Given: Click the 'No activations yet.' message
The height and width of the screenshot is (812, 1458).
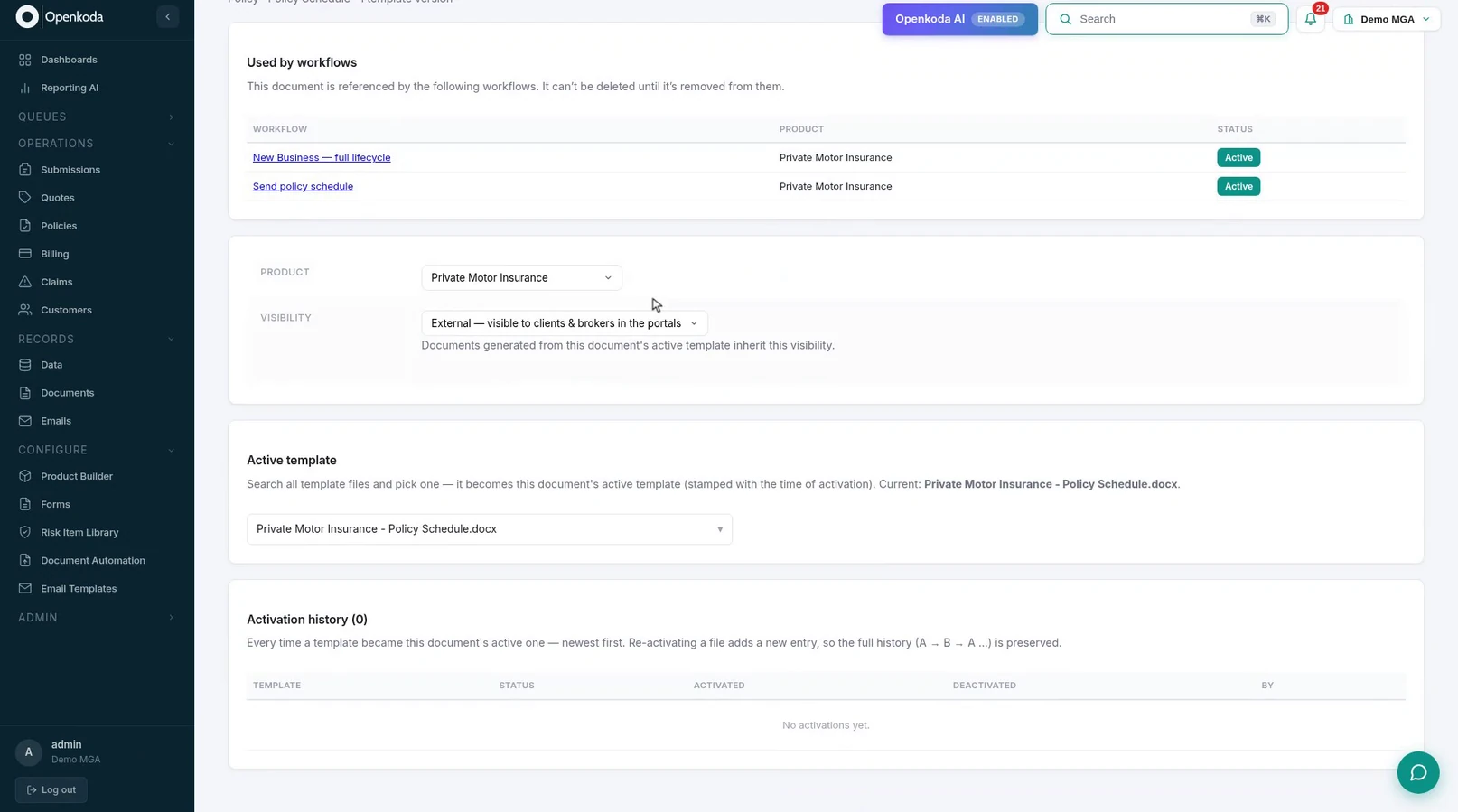Looking at the screenshot, I should [x=826, y=725].
